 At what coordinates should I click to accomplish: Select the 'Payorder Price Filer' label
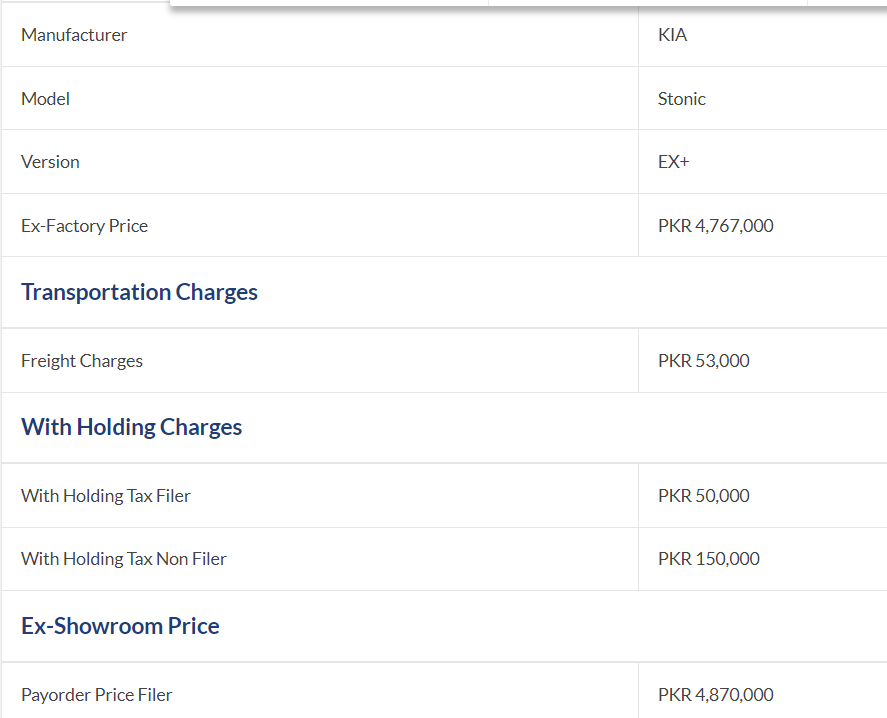pos(97,695)
